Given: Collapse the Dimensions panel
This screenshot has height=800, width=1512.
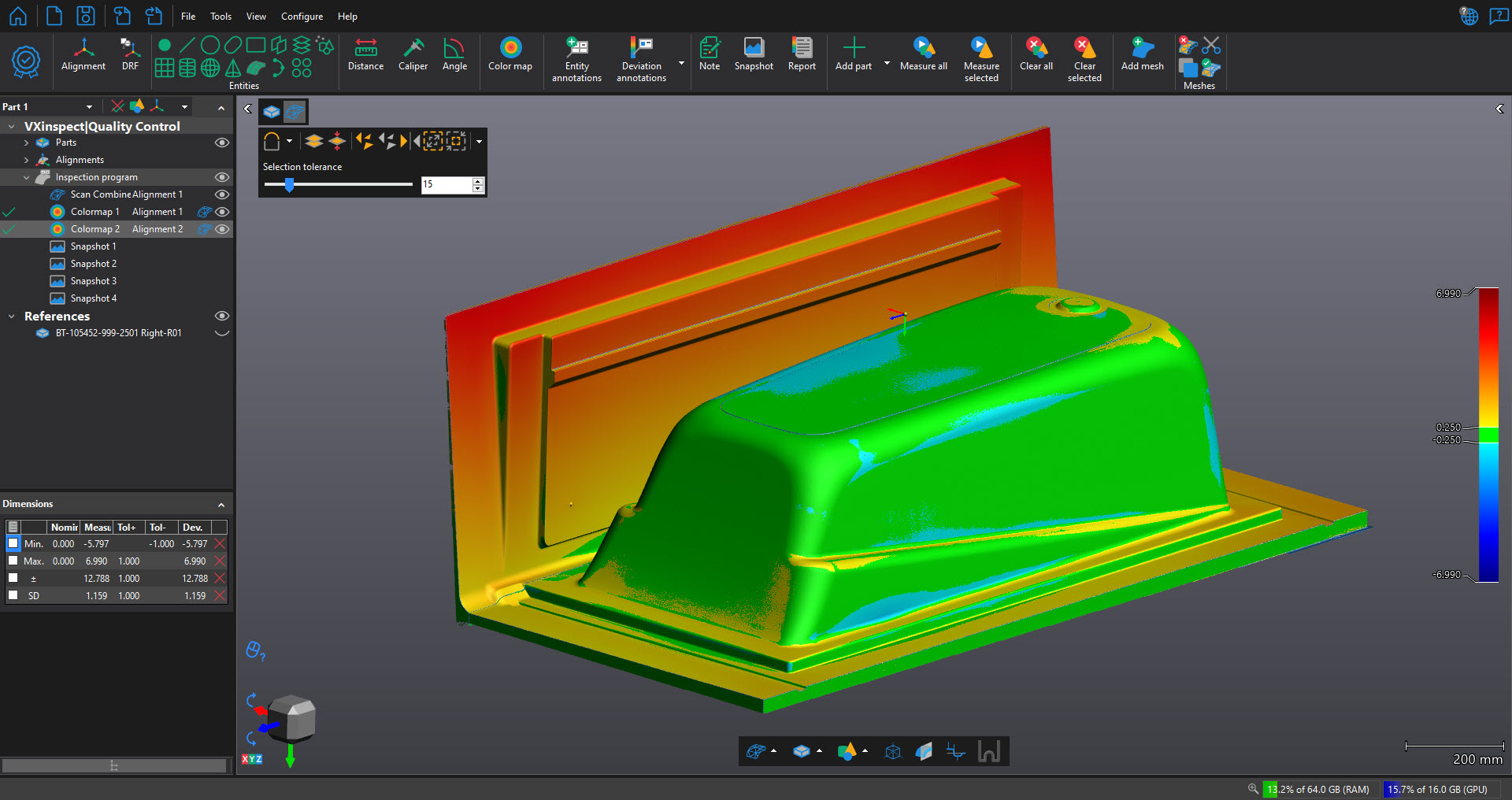Looking at the screenshot, I should tap(221, 505).
